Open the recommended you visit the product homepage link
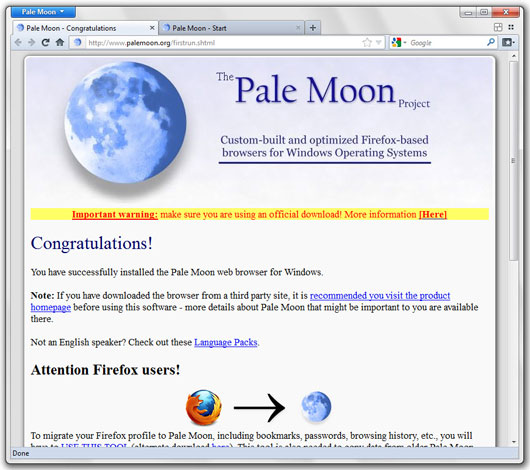 (x=380, y=296)
